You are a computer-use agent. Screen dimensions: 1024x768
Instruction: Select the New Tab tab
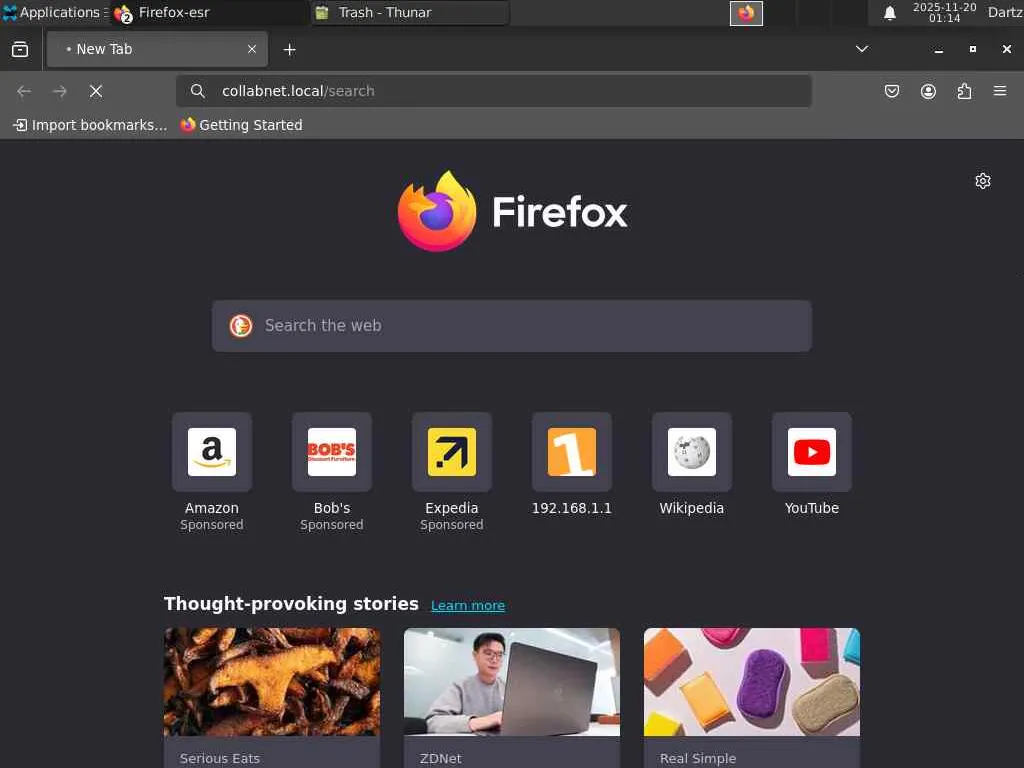coord(157,49)
